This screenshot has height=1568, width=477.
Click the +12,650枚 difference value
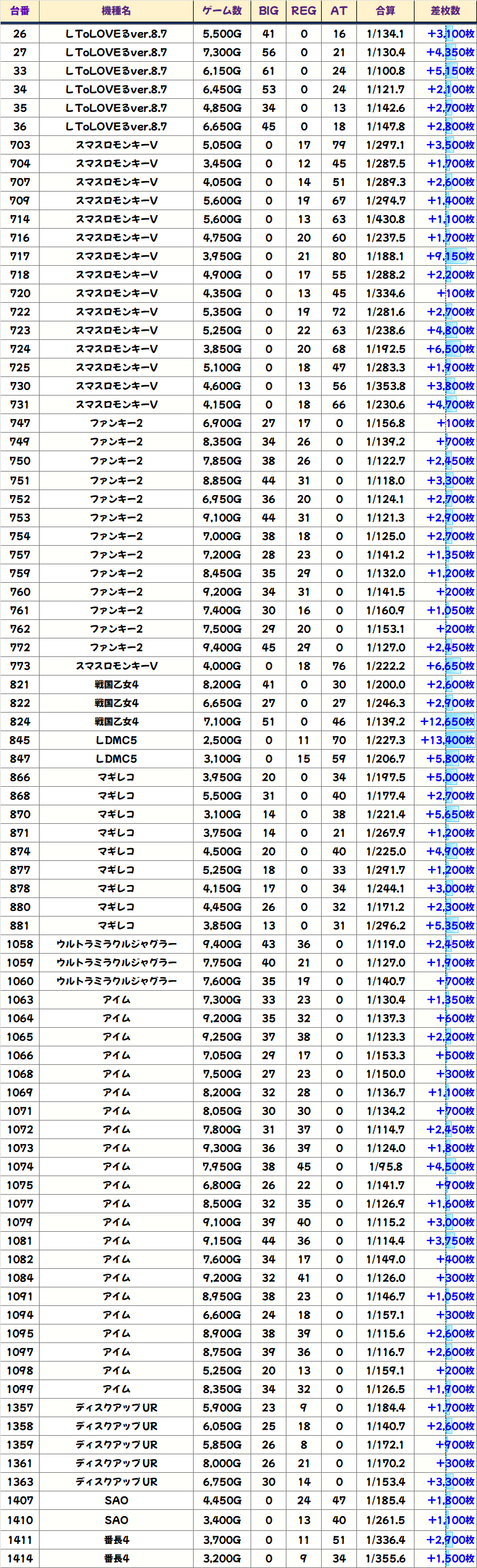(447, 722)
